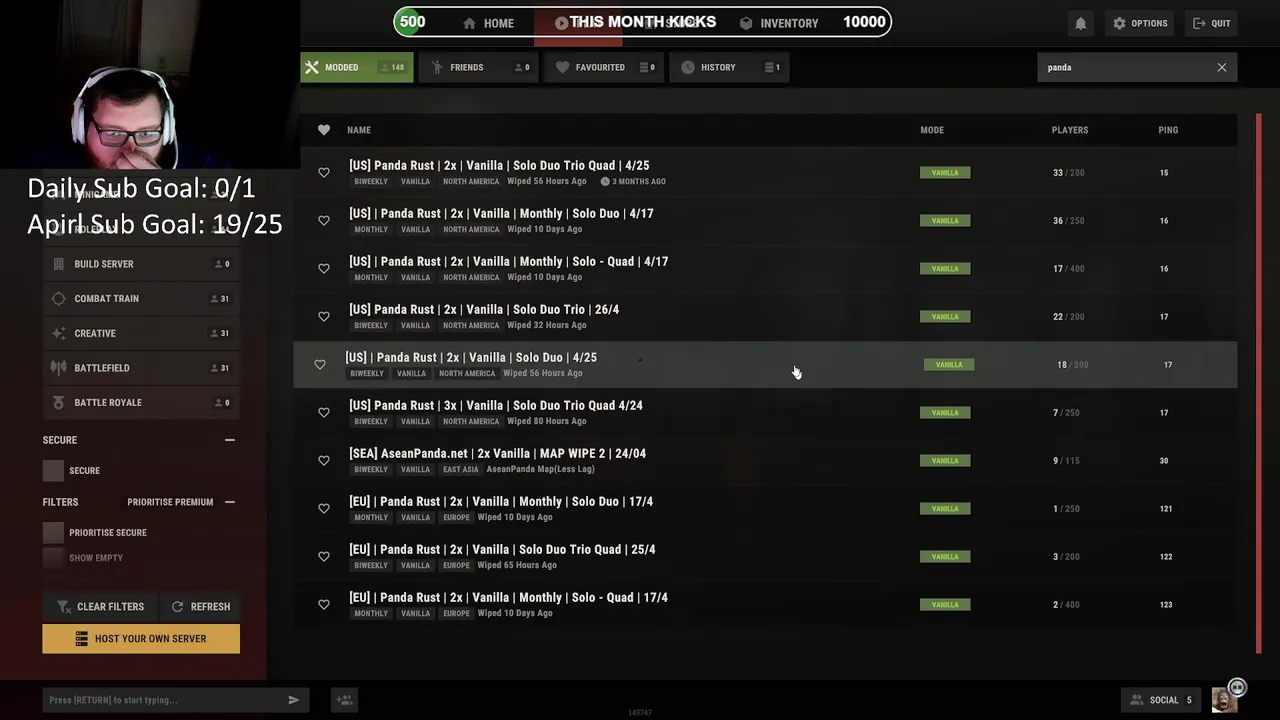Favourite the US 3x Vanilla 4/24 server

[324, 413]
